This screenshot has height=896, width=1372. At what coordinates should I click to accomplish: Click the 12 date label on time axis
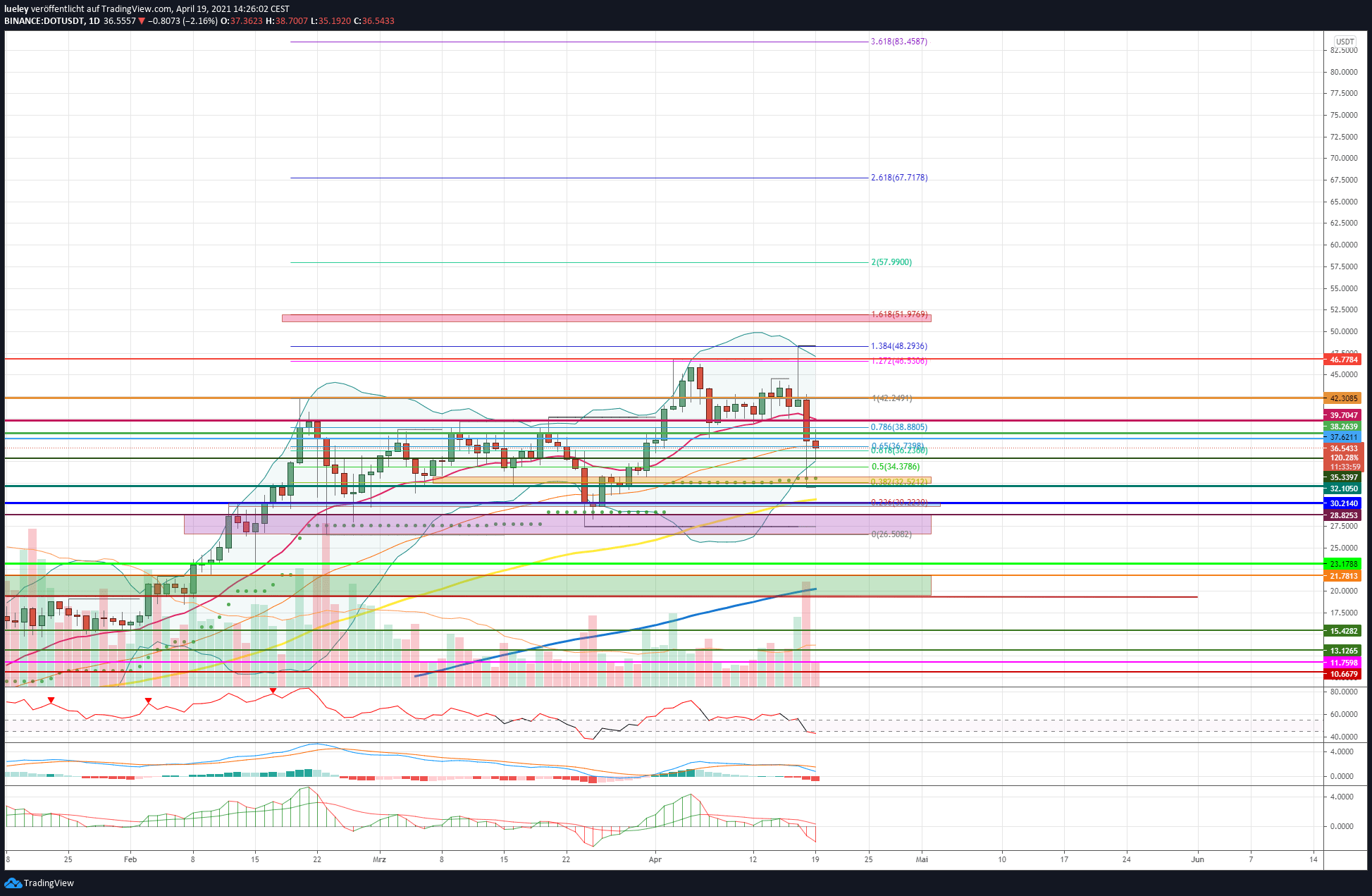pos(753,859)
